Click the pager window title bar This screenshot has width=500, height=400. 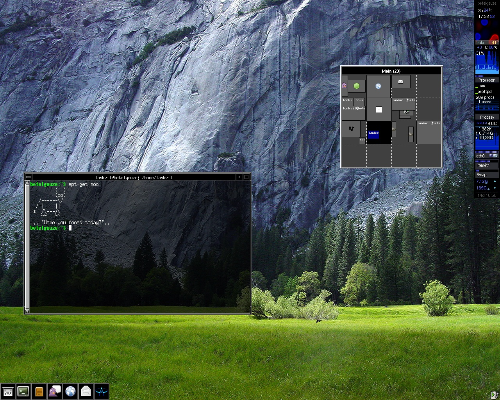[x=391, y=71]
